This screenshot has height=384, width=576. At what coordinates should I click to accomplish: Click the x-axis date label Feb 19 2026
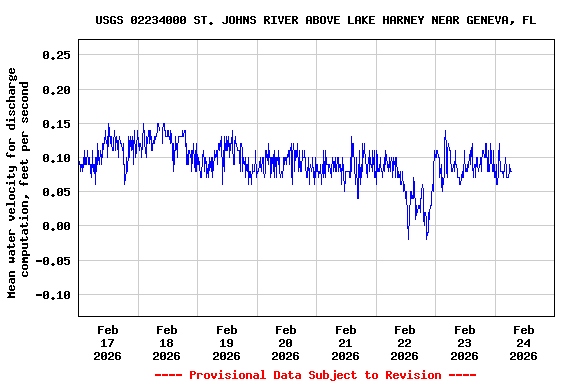226,343
